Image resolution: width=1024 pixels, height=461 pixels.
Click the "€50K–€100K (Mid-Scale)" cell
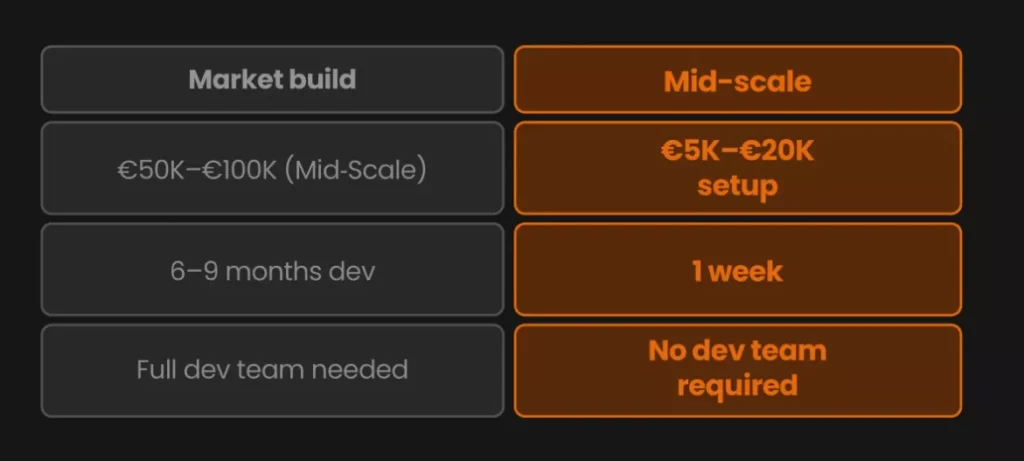click(x=272, y=168)
